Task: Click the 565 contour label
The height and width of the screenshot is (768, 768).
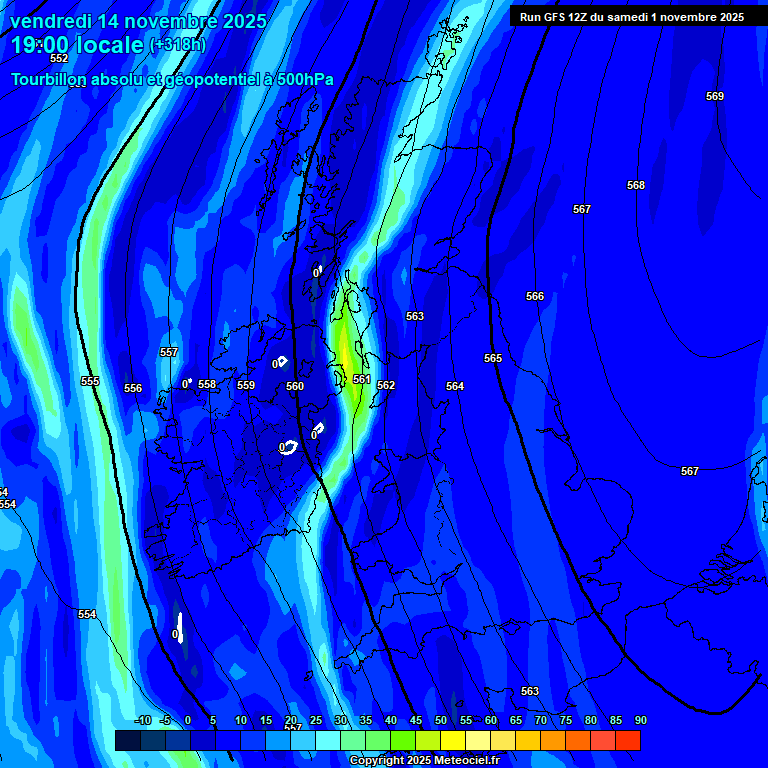Action: click(x=493, y=359)
